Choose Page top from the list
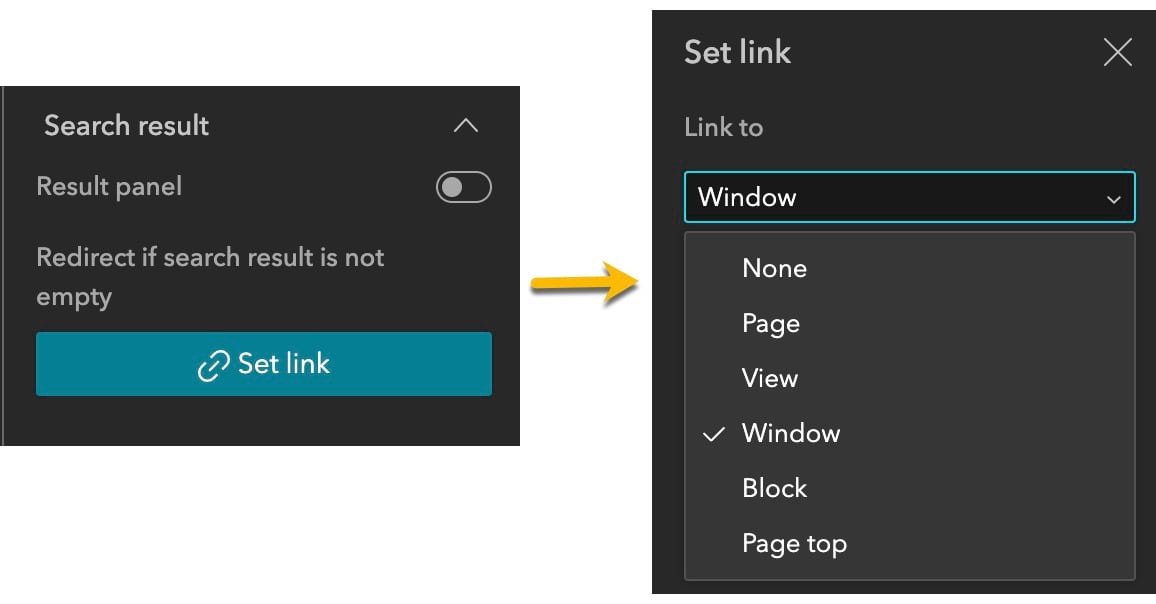 (x=795, y=543)
